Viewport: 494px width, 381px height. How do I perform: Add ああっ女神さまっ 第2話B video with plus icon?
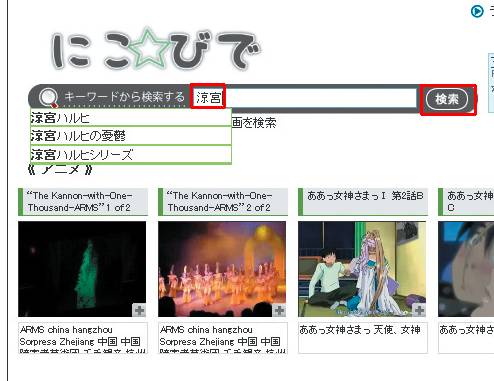click(419, 310)
